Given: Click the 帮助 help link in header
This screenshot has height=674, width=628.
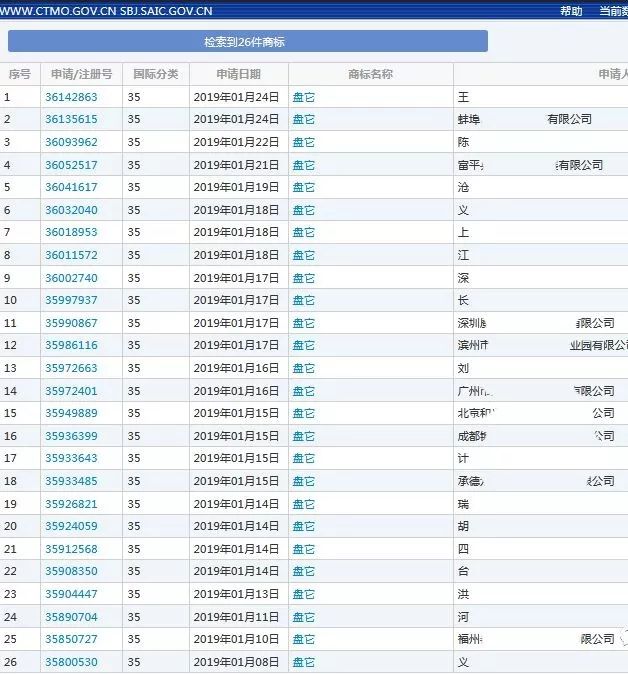Looking at the screenshot, I should [571, 11].
